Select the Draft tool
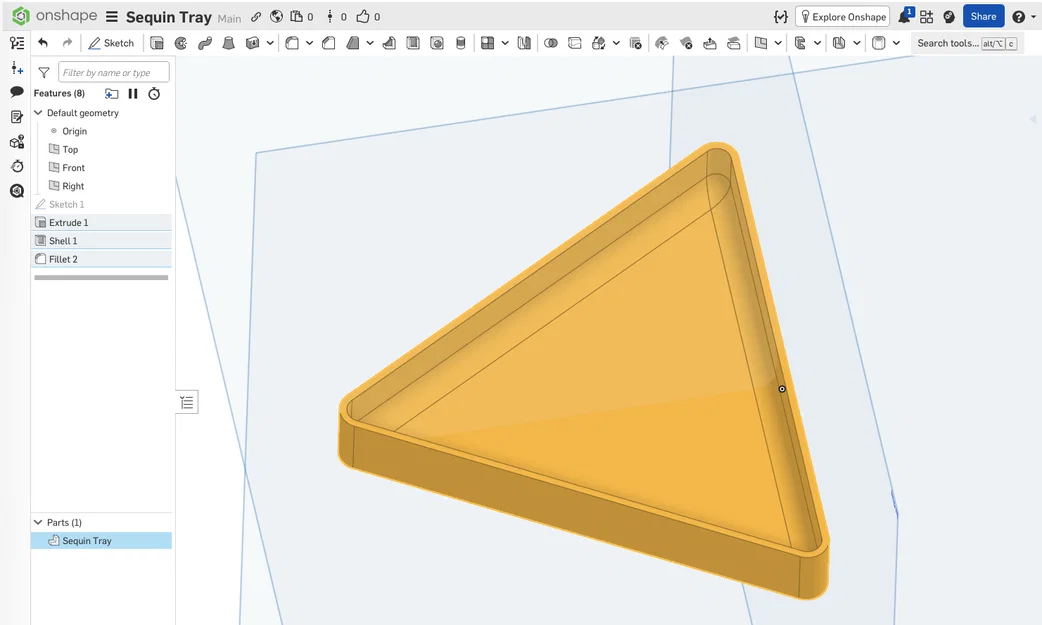Screen dimensions: 1042x625 pos(352,43)
